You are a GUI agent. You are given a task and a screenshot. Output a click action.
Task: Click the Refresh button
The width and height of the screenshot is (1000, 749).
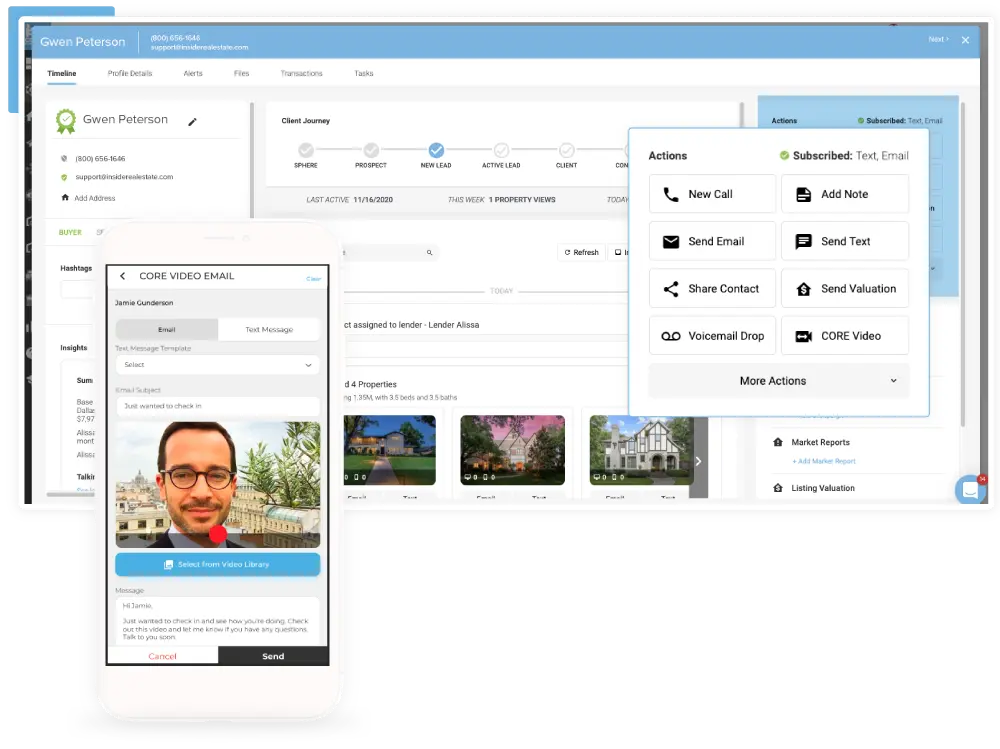[582, 253]
